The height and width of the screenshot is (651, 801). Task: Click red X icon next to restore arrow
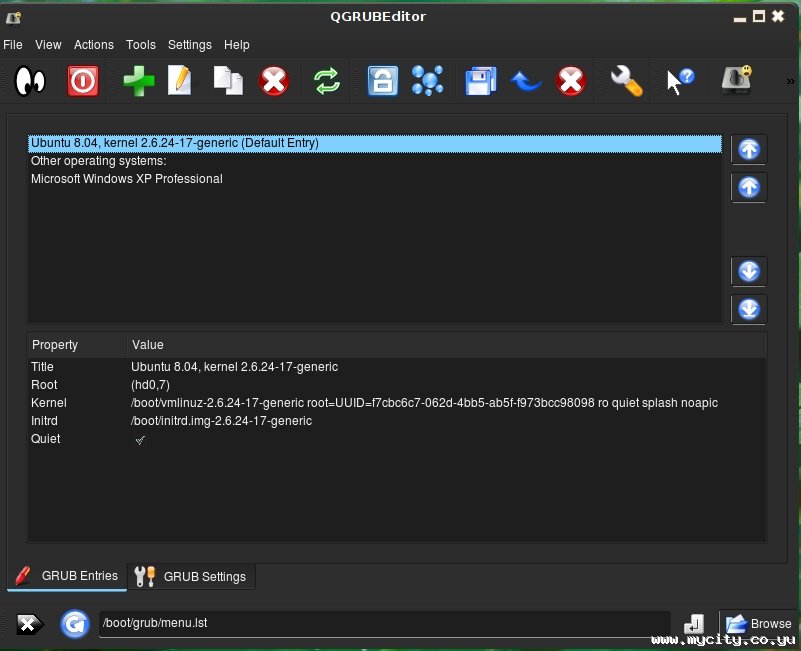pyautogui.click(x=571, y=81)
